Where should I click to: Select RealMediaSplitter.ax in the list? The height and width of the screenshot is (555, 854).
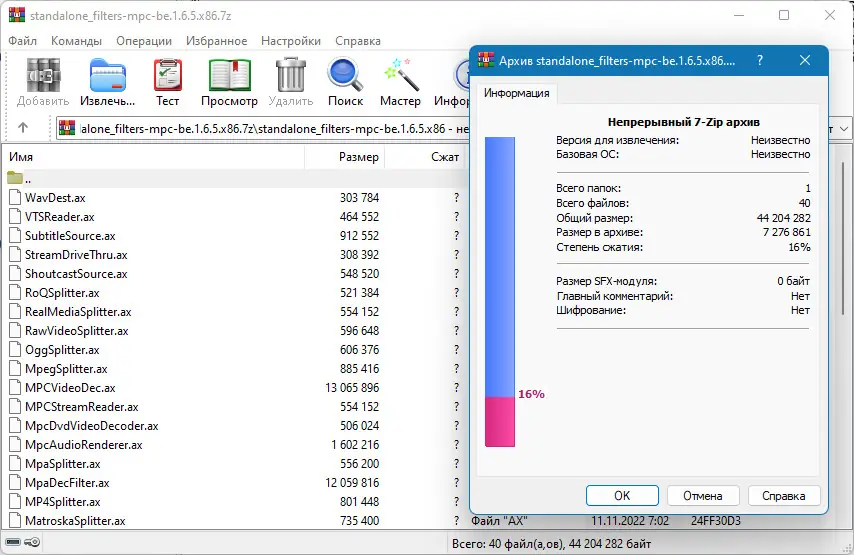(x=234, y=312)
